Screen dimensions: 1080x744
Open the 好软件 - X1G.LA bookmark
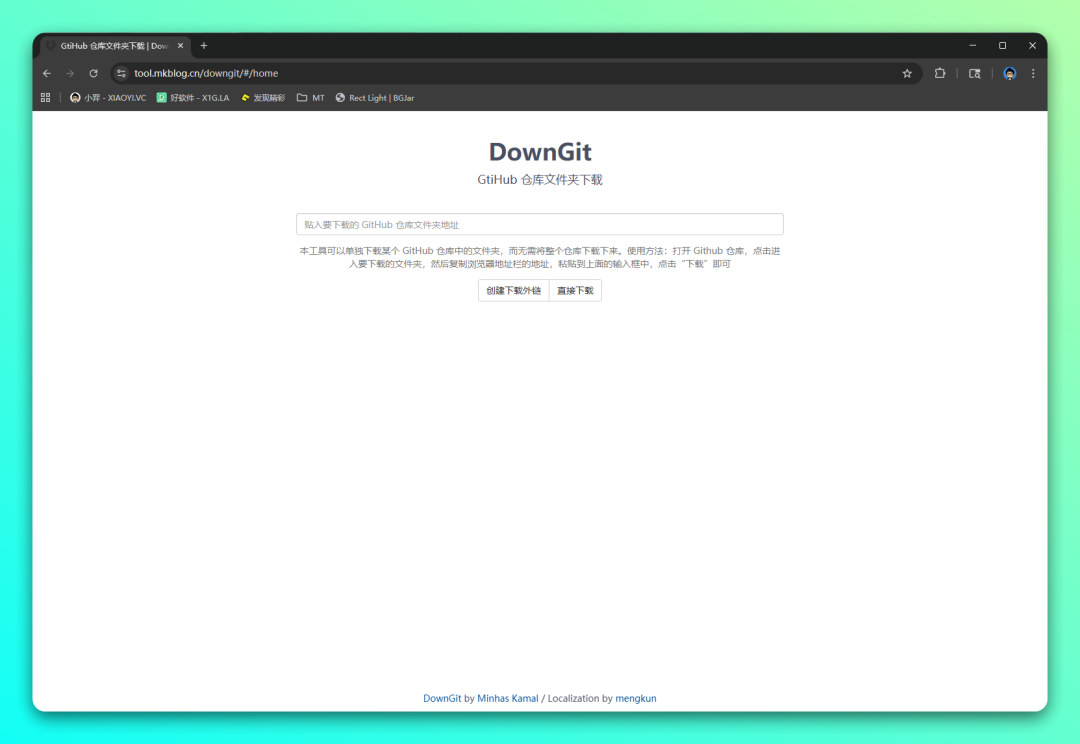192,98
